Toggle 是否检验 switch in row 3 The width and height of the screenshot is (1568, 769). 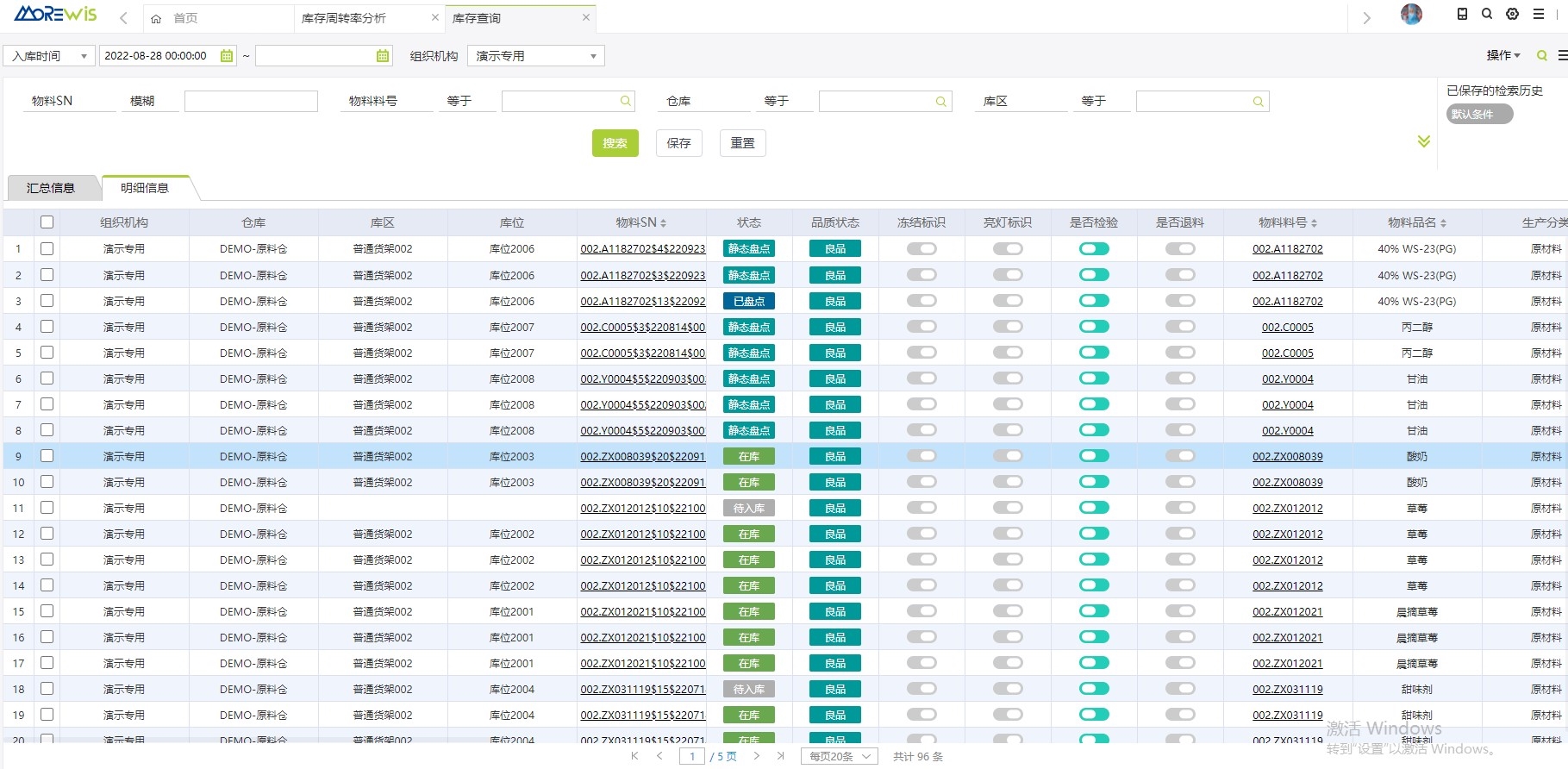(1094, 301)
